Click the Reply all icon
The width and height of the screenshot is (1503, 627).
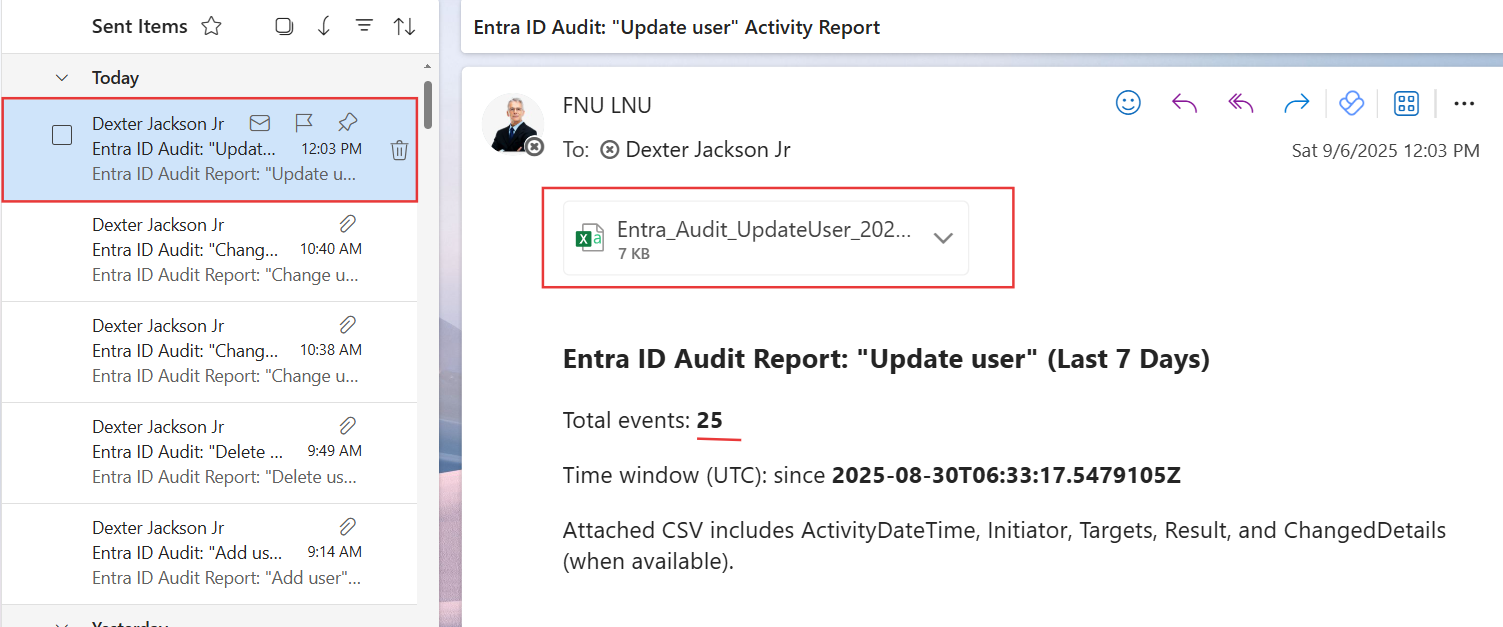(1240, 103)
